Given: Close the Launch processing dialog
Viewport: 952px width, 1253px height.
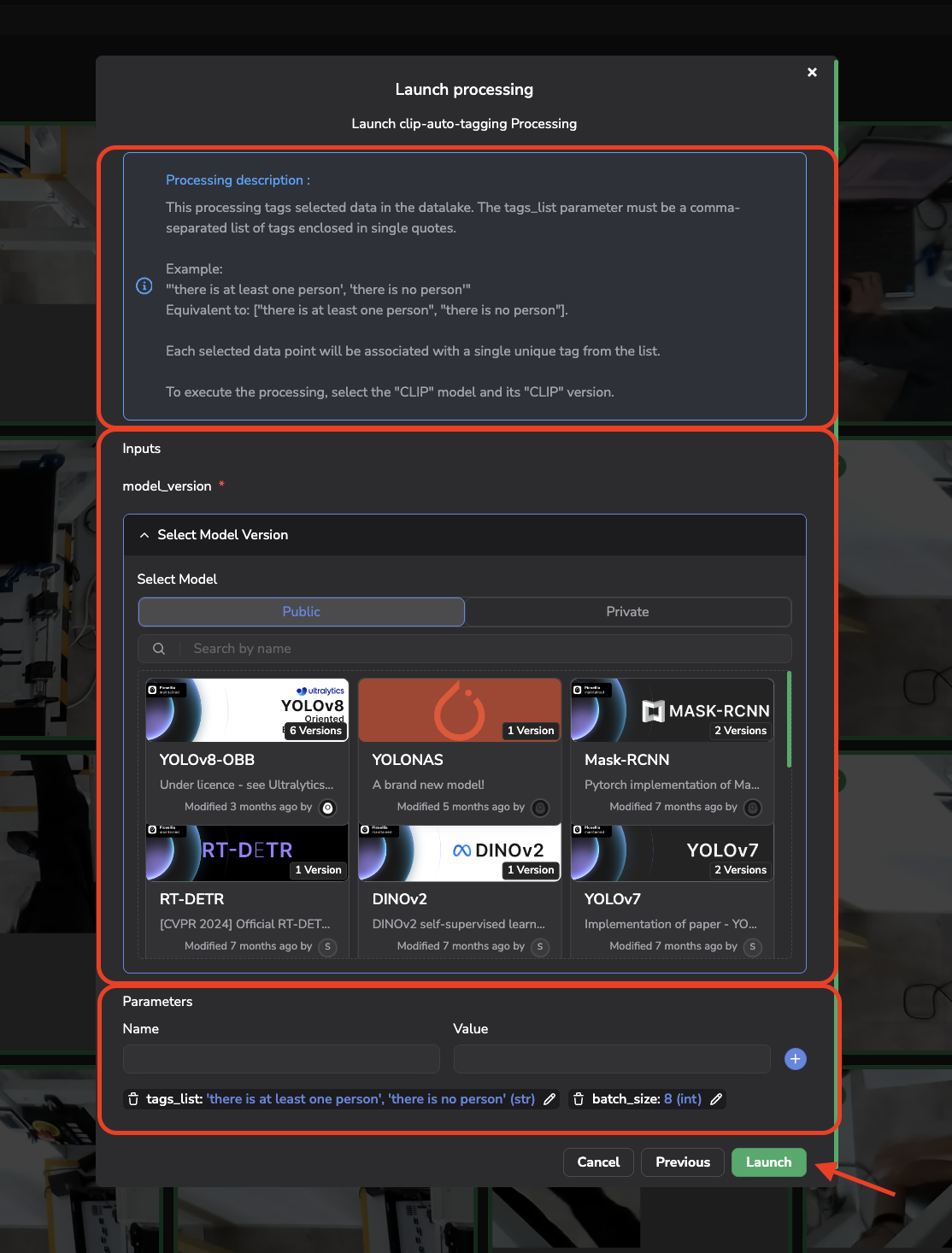Looking at the screenshot, I should tap(812, 73).
